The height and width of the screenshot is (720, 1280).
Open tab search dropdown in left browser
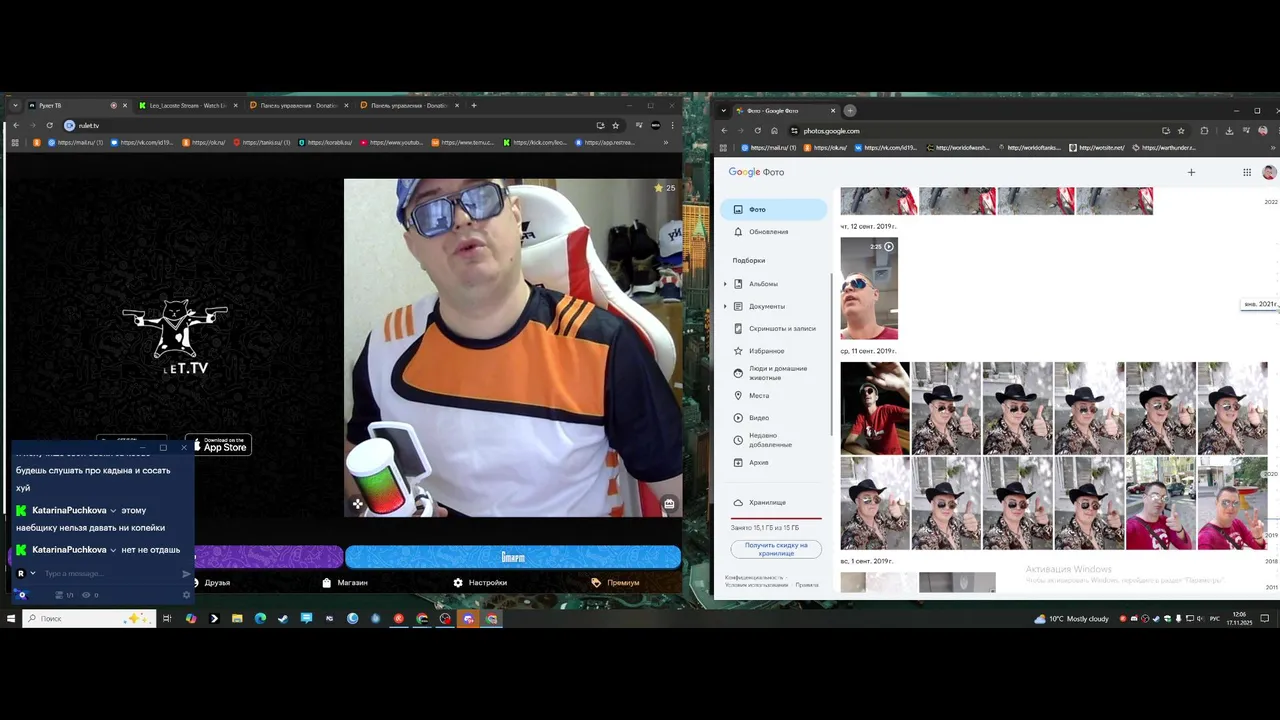pyautogui.click(x=15, y=105)
